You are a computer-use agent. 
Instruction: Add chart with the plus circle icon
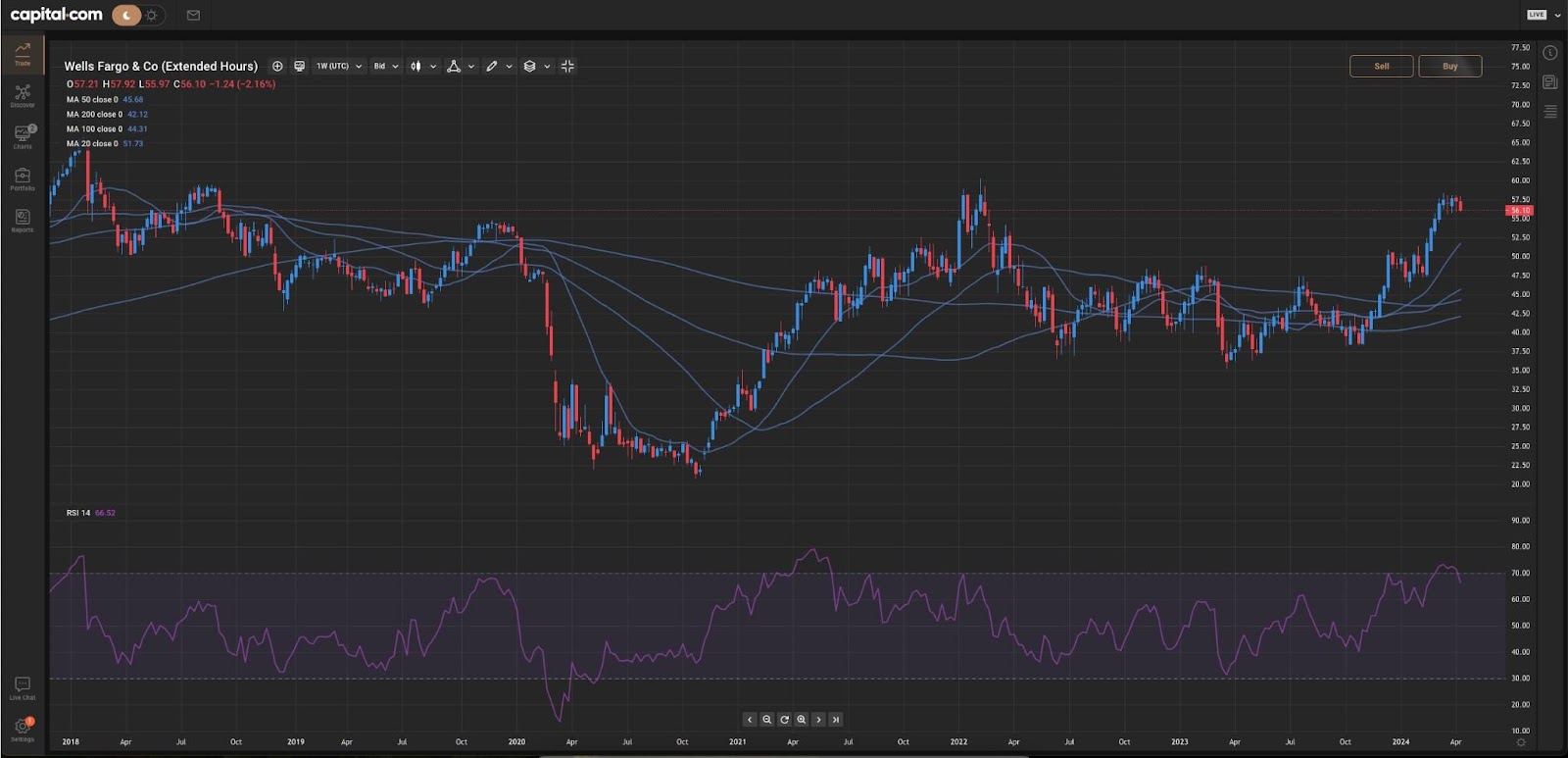(x=277, y=66)
